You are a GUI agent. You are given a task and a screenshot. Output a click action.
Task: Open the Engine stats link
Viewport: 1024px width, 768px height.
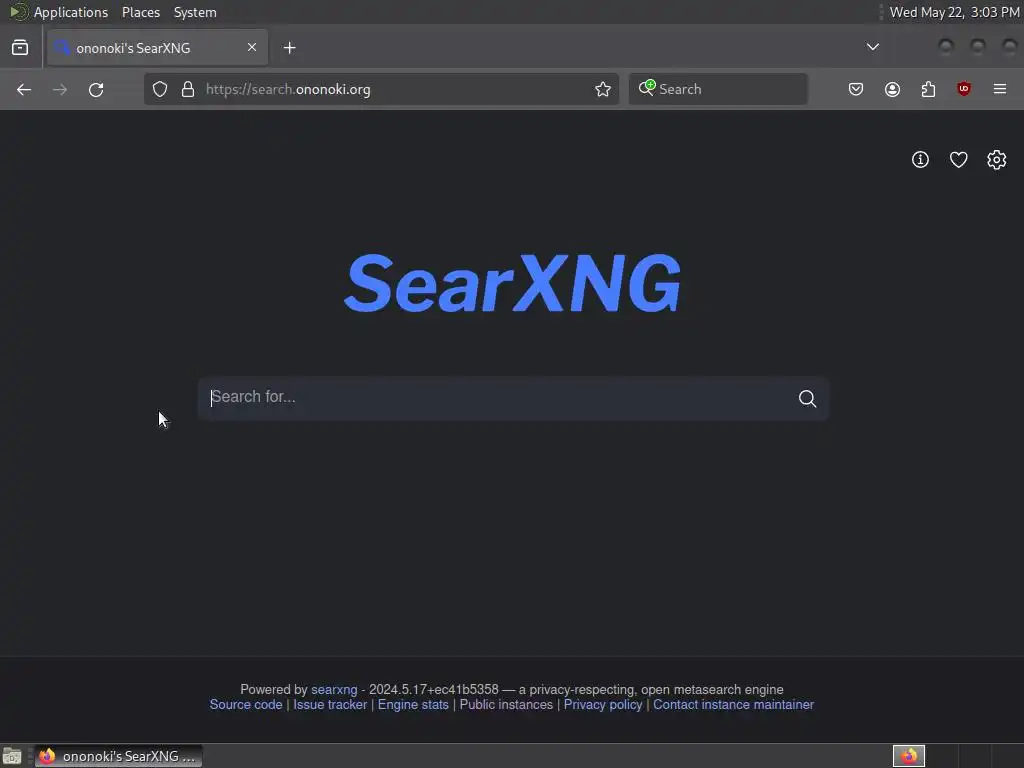tap(413, 705)
